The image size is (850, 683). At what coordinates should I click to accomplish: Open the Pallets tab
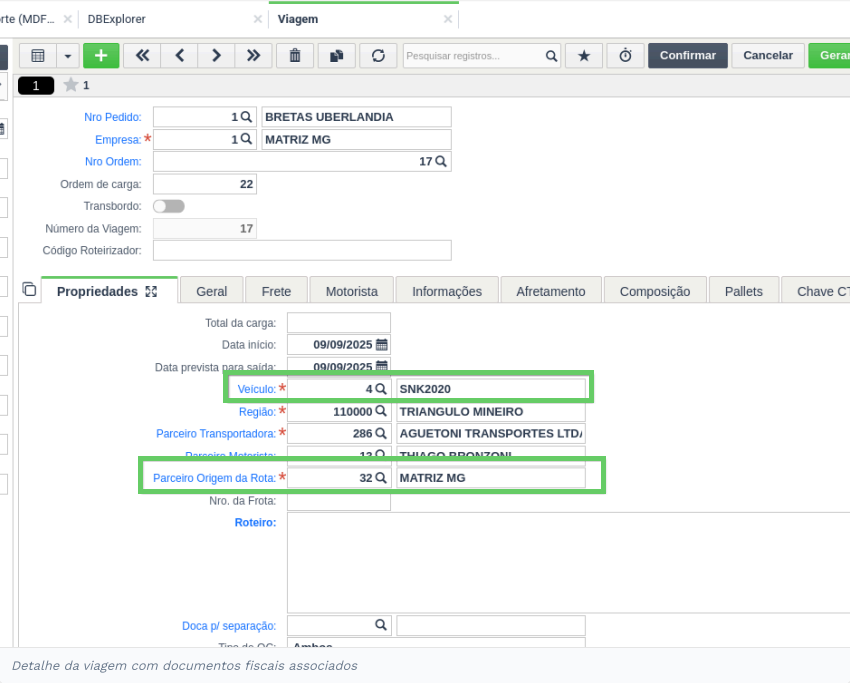click(x=744, y=292)
